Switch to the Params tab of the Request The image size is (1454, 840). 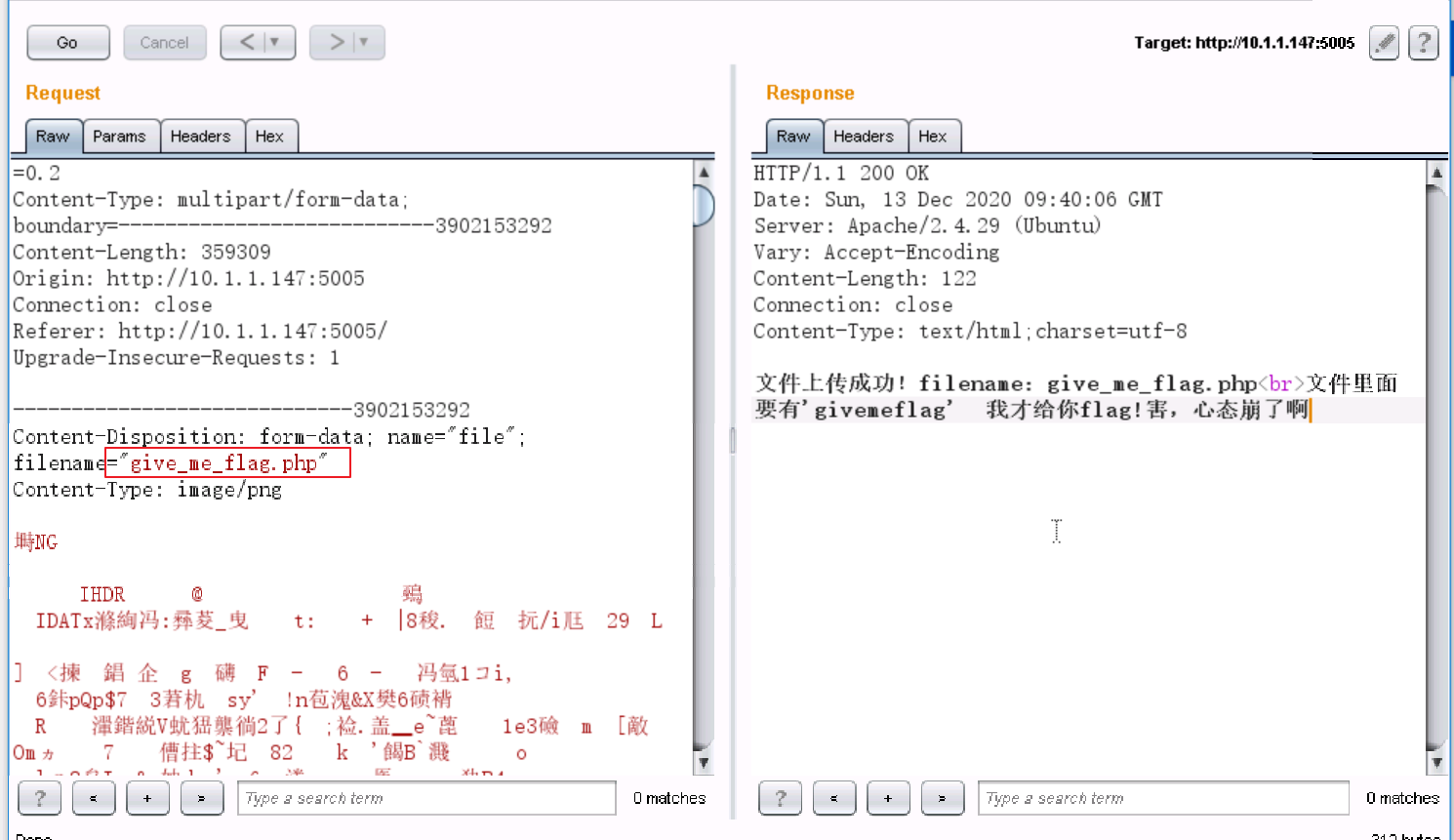coord(120,136)
